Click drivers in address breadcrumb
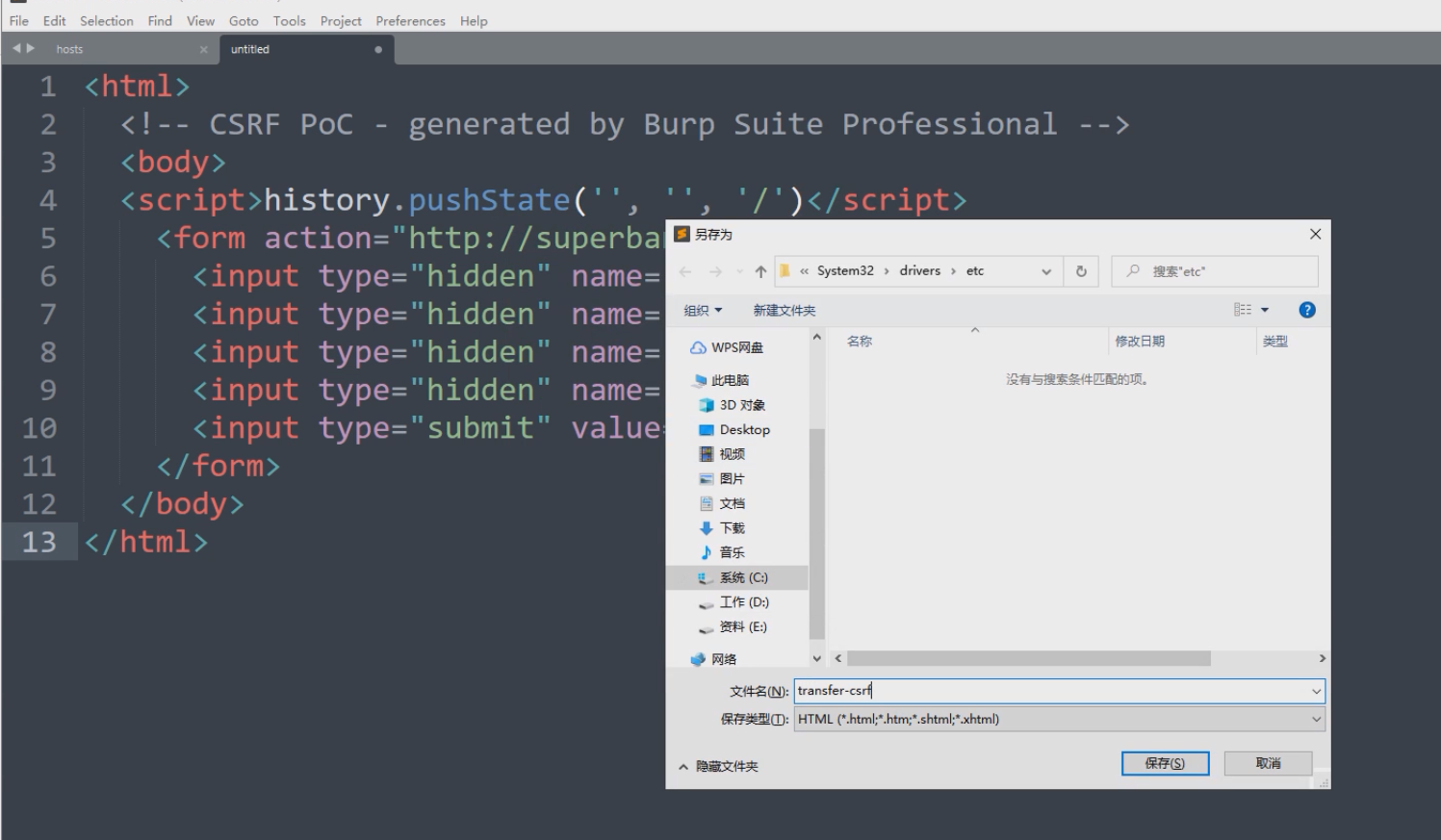Viewport: 1441px width, 840px height. click(919, 271)
